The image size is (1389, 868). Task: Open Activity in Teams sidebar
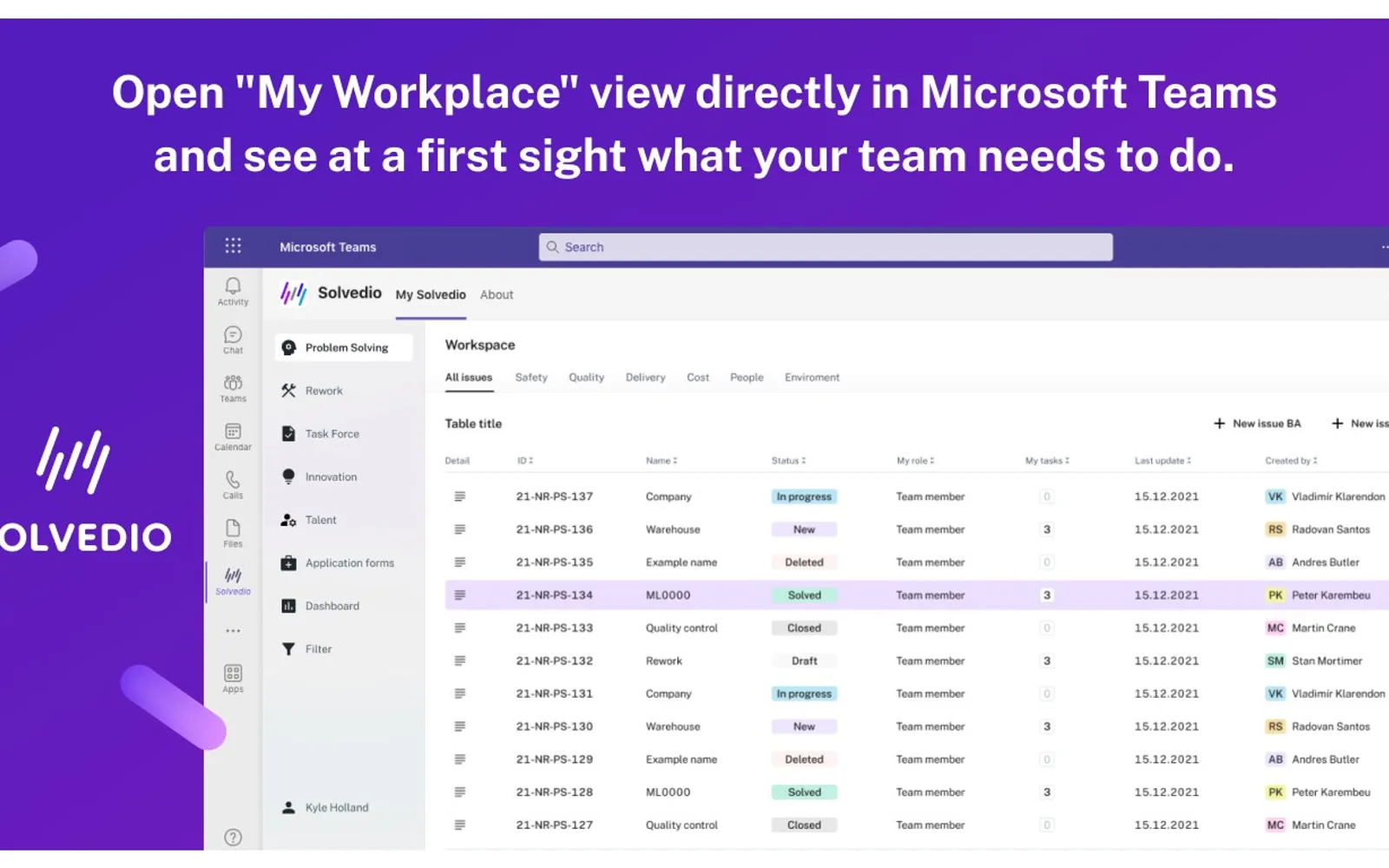(x=233, y=292)
